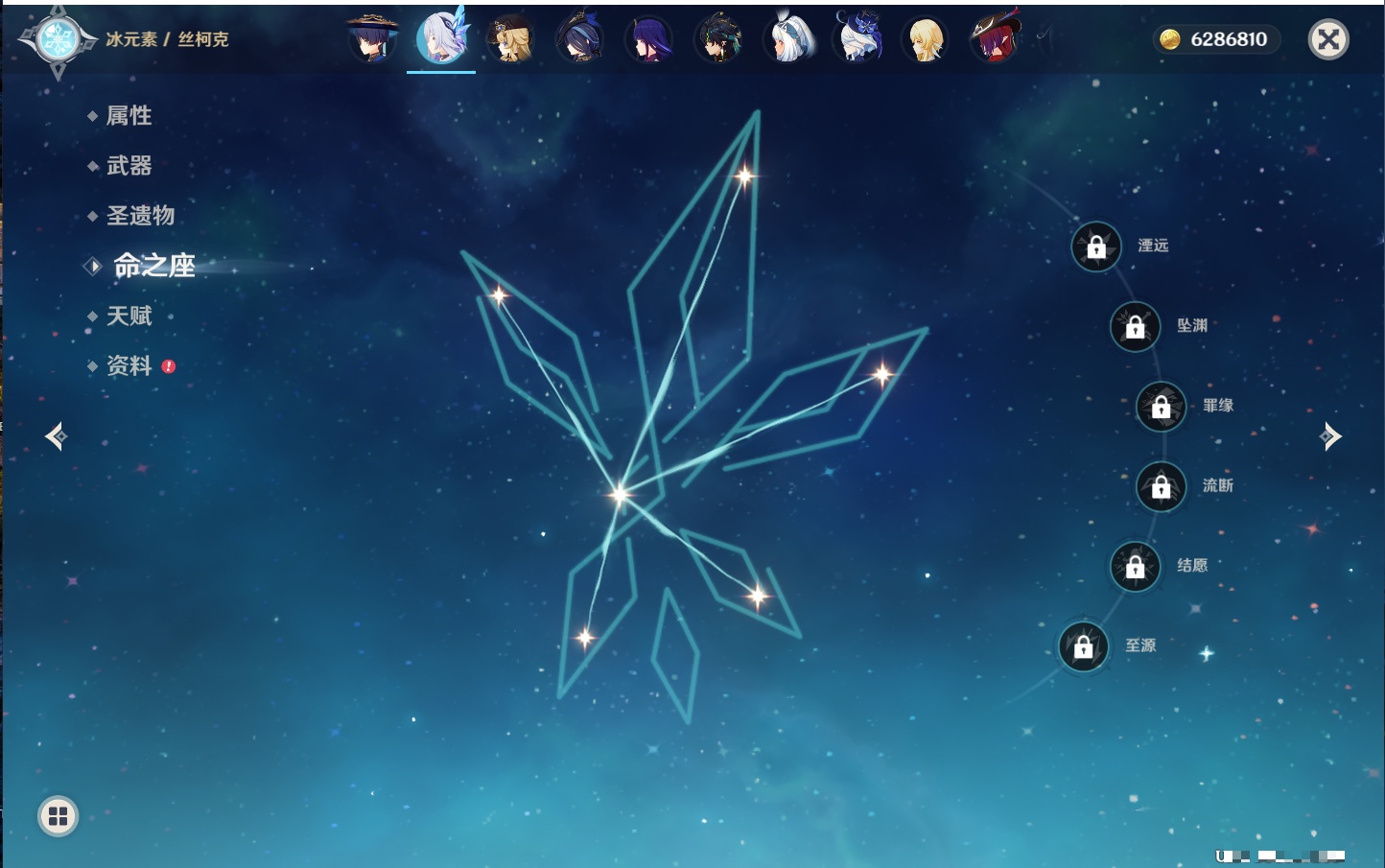This screenshot has height=868, width=1385.
Task: Choose the purple-haired Raiden Shogun avatar
Action: point(648,38)
